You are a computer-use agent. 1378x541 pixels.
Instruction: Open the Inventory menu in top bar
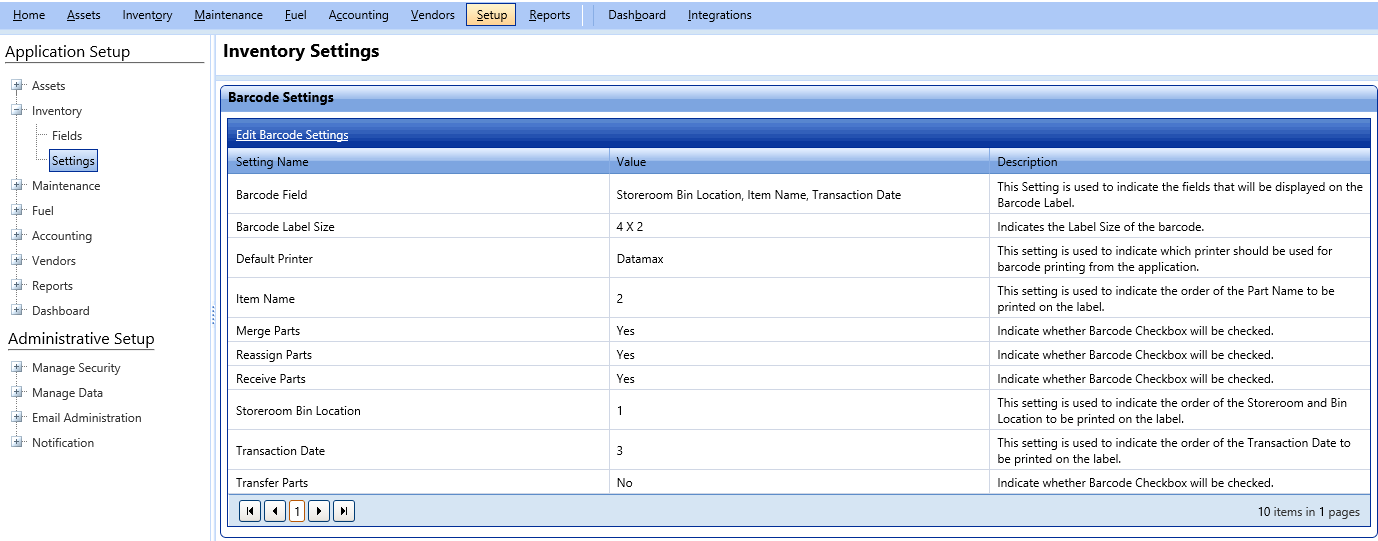(147, 15)
